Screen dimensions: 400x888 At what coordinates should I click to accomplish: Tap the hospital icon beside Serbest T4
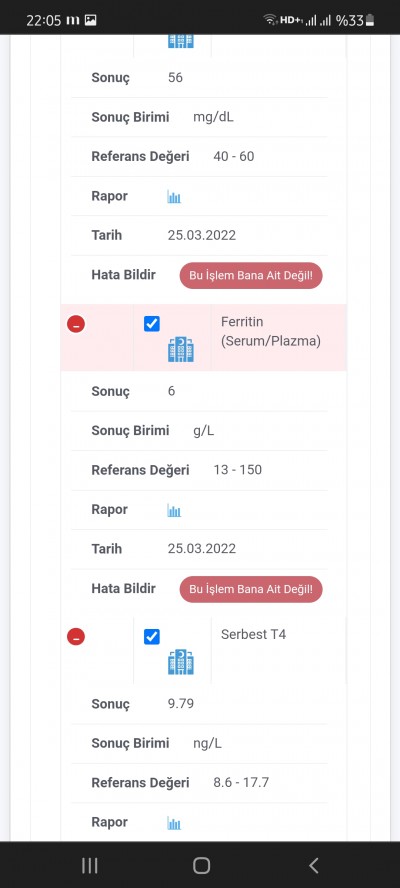pyautogui.click(x=181, y=662)
